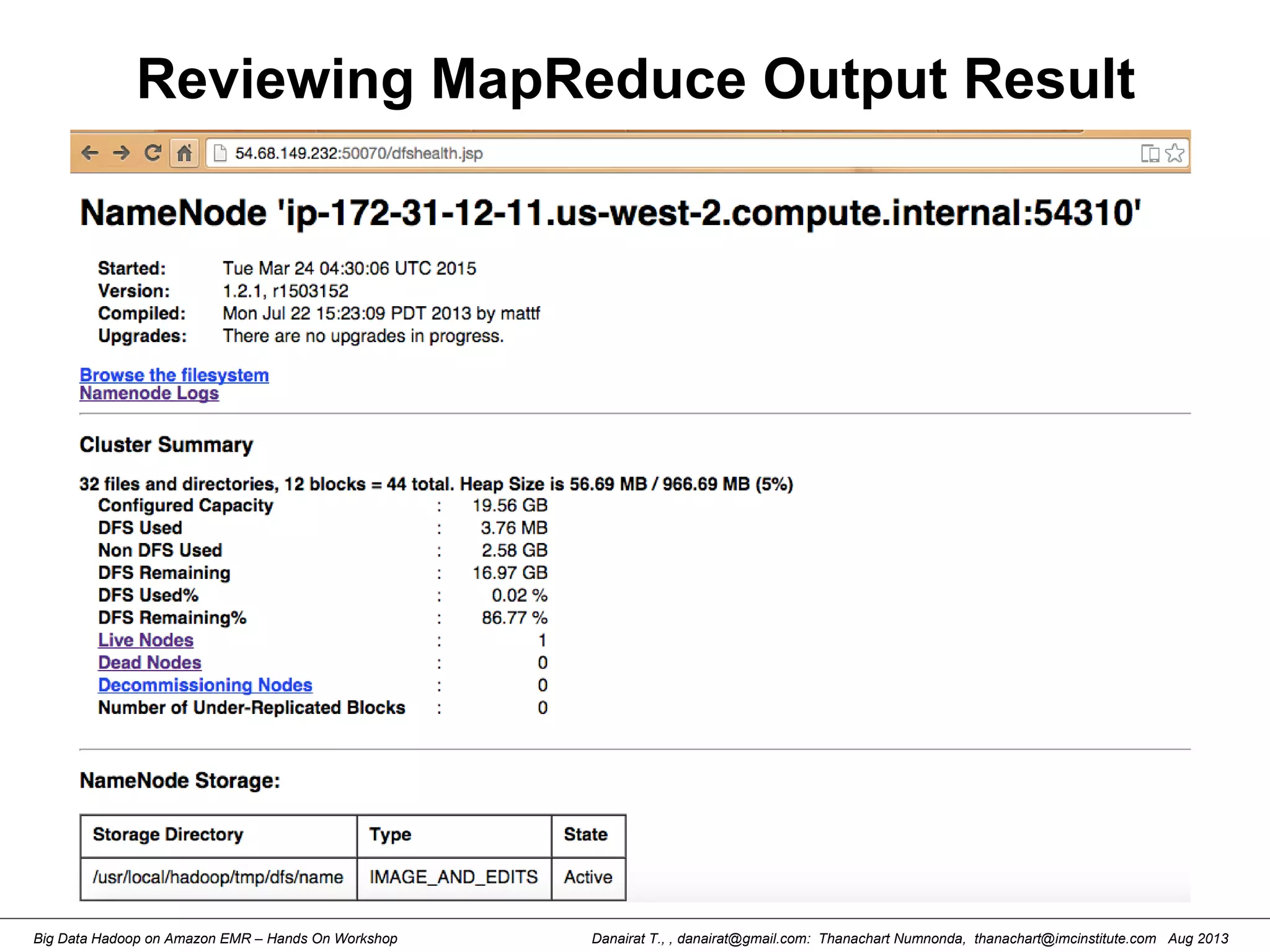
Task: Click the Non DFS Used label
Action: coord(160,550)
